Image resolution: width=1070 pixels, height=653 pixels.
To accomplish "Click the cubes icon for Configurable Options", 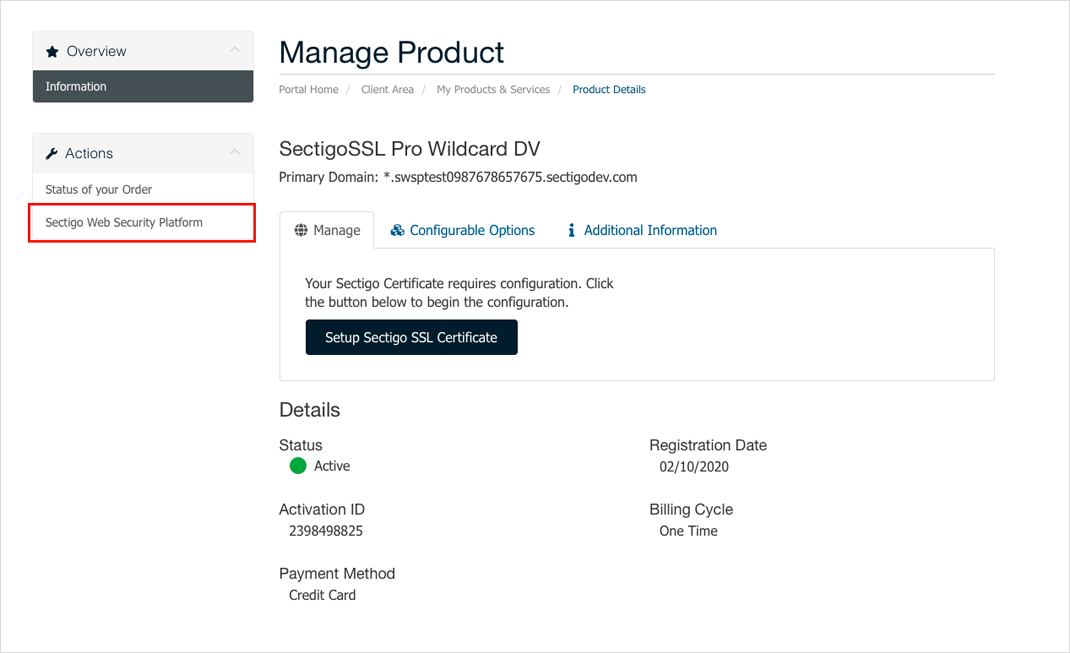I will (397, 230).
